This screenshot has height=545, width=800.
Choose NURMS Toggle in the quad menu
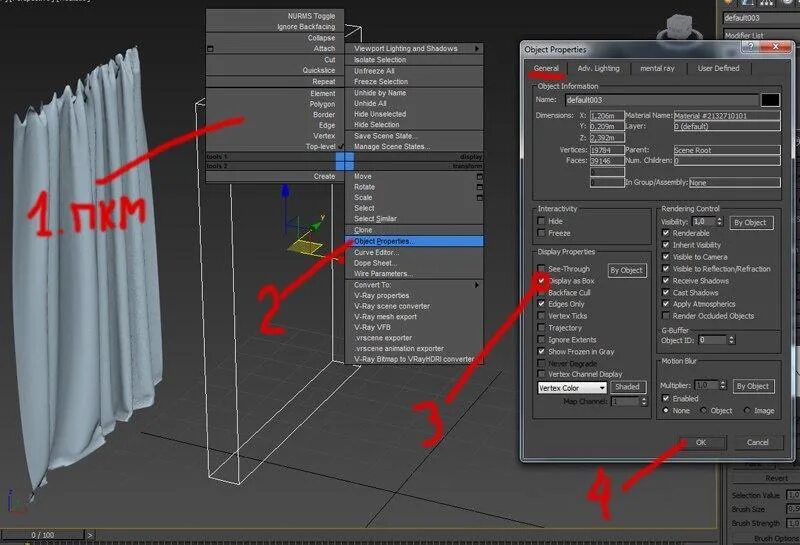click(x=275, y=16)
